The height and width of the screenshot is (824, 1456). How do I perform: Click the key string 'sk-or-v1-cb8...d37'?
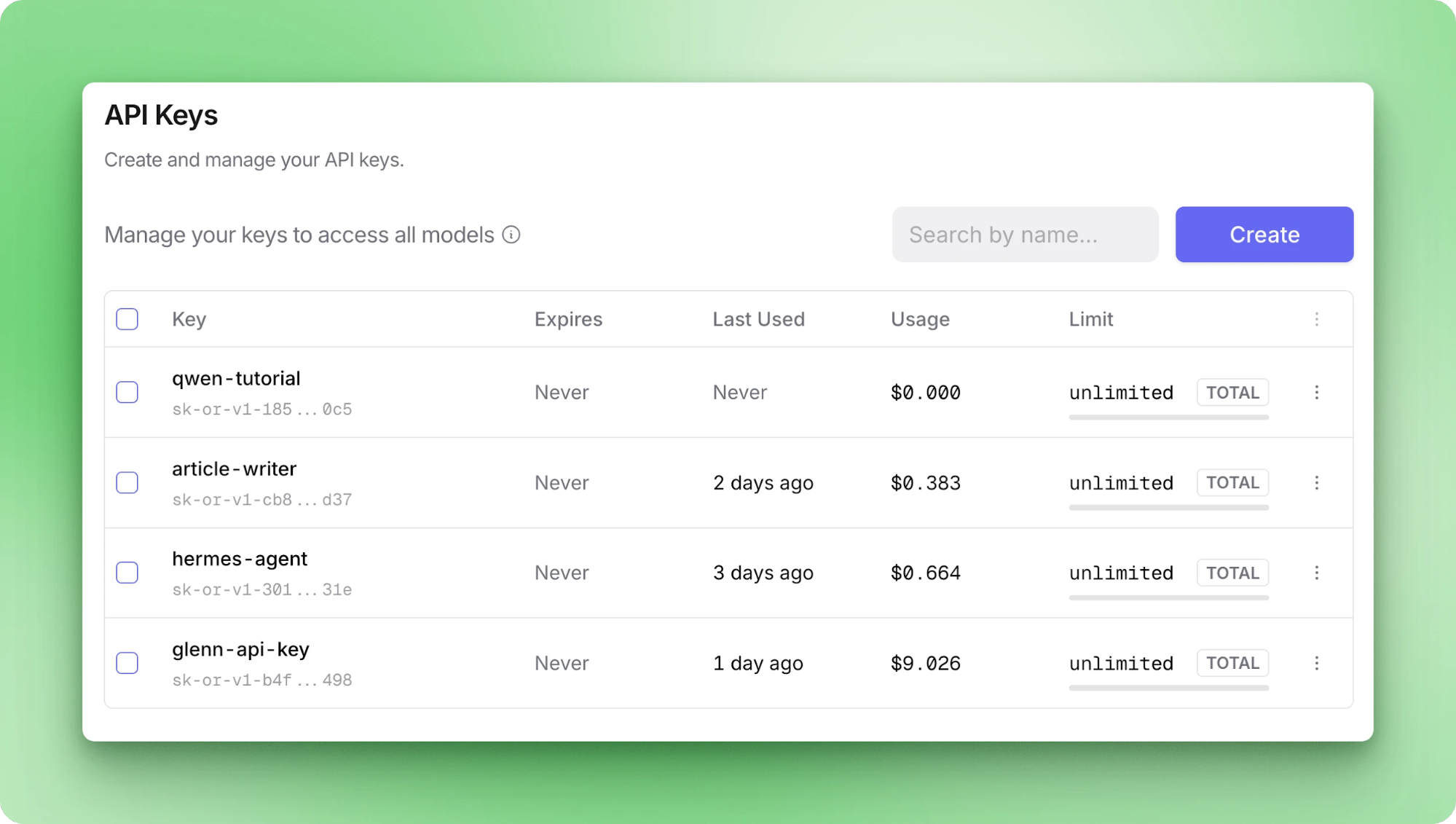(261, 500)
